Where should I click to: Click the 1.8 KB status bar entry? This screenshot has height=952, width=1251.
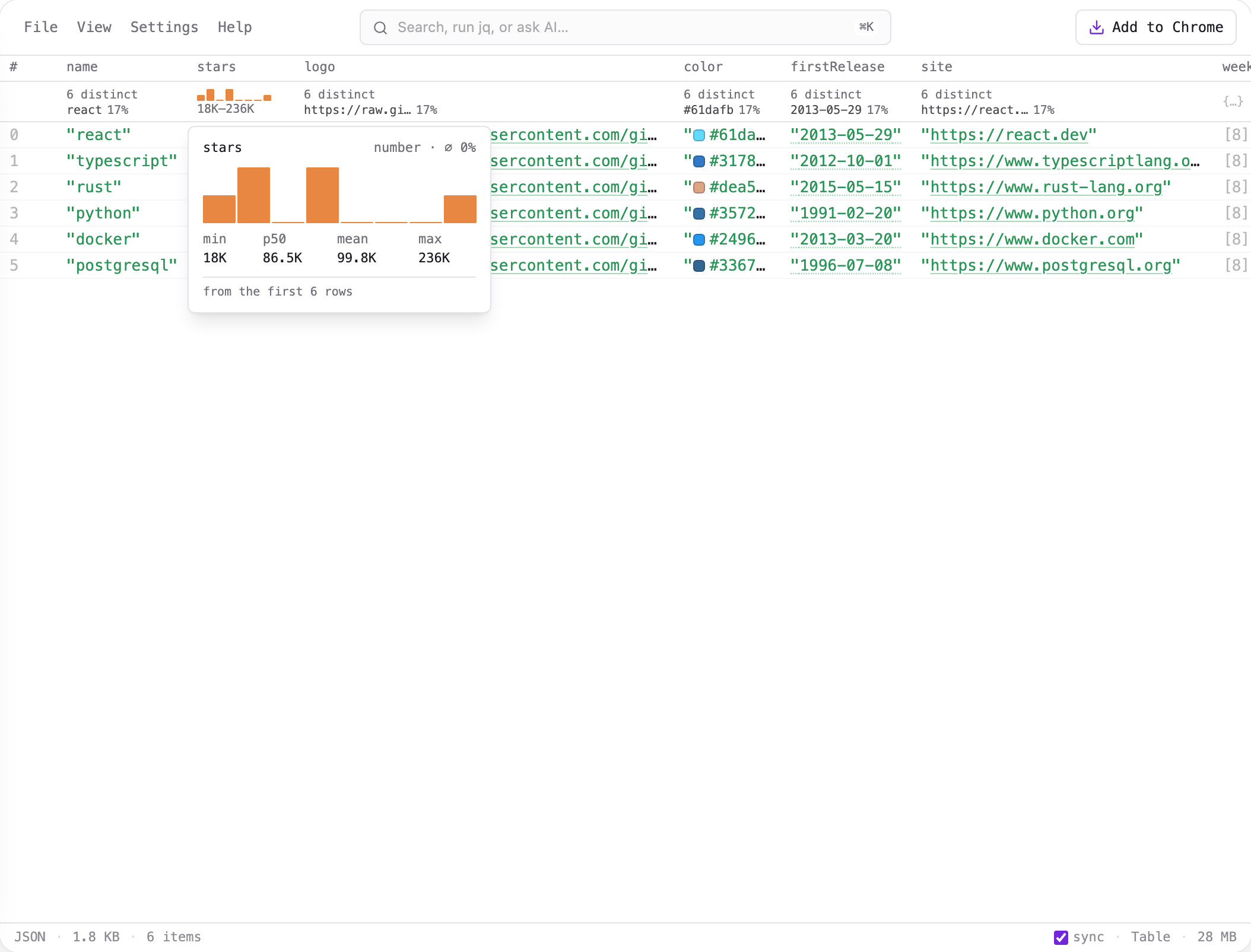coord(96,937)
